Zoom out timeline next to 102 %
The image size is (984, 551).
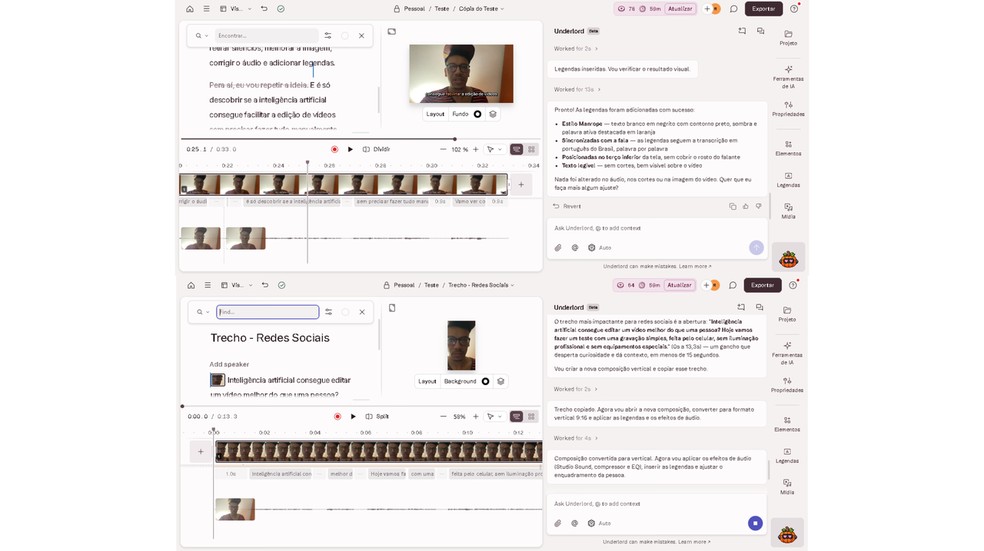(443, 149)
